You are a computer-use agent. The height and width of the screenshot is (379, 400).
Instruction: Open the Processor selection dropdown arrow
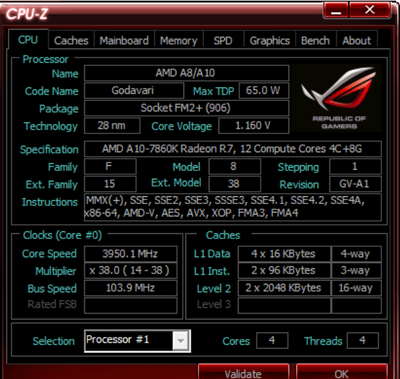coord(181,341)
